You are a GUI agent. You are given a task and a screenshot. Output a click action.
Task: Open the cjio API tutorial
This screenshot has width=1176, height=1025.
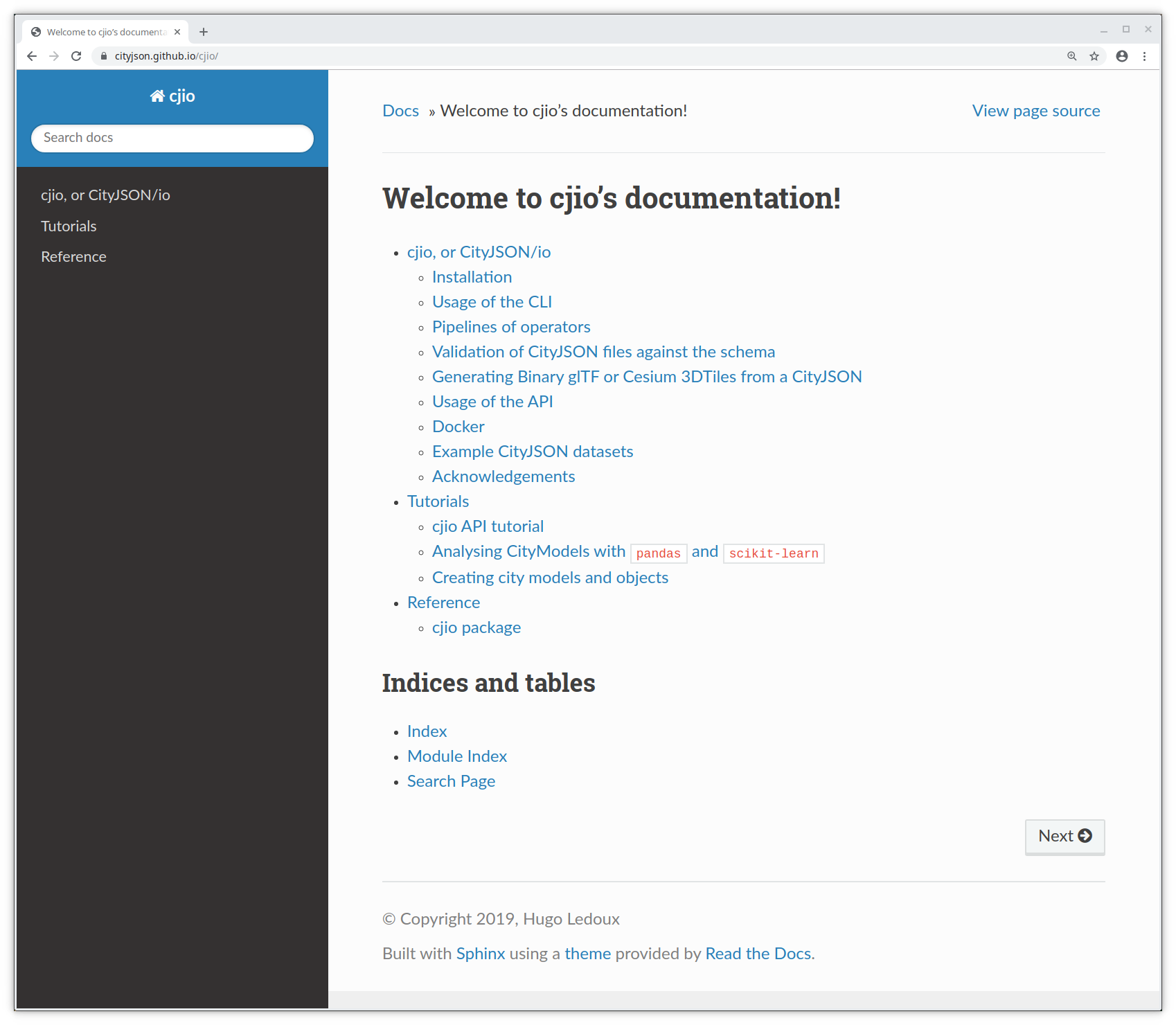[488, 526]
